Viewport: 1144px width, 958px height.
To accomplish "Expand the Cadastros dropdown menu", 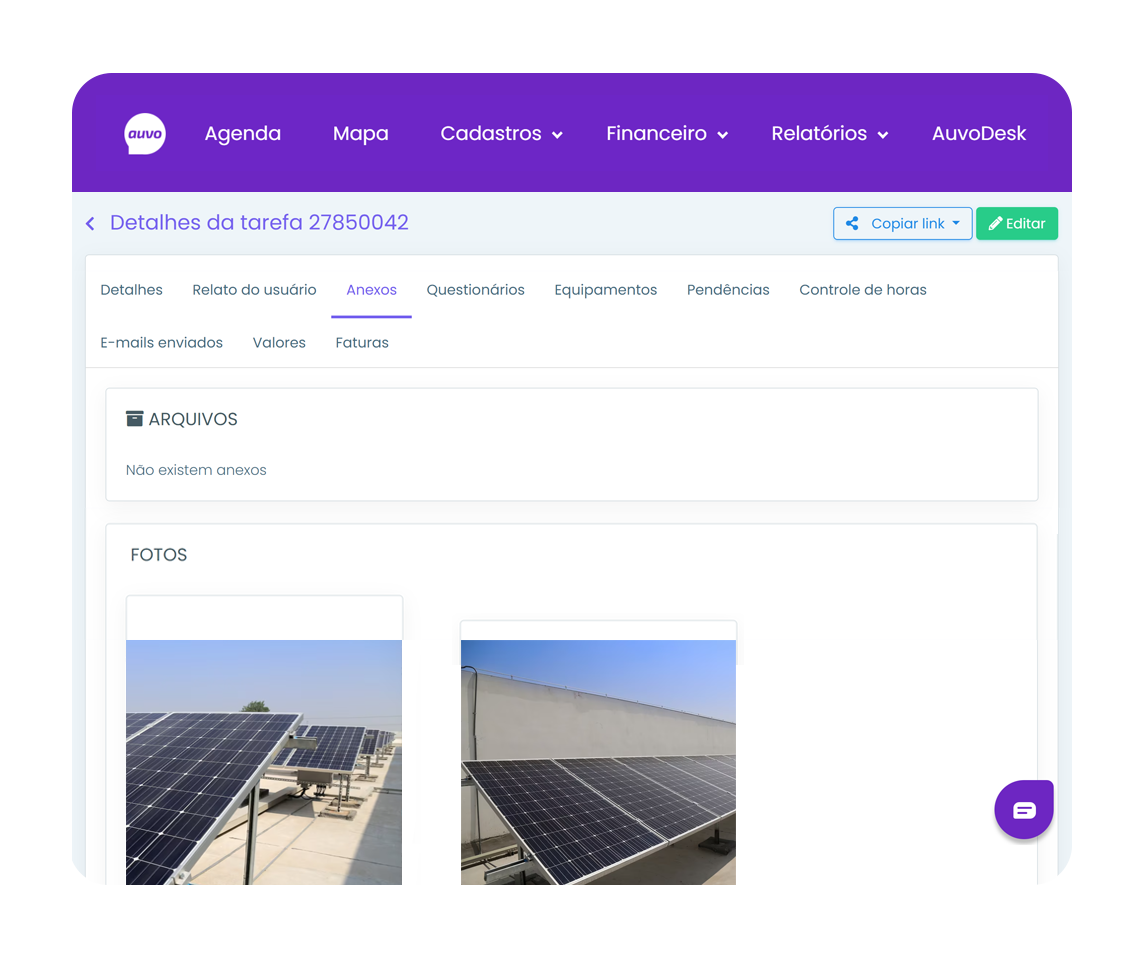I will [x=501, y=134].
